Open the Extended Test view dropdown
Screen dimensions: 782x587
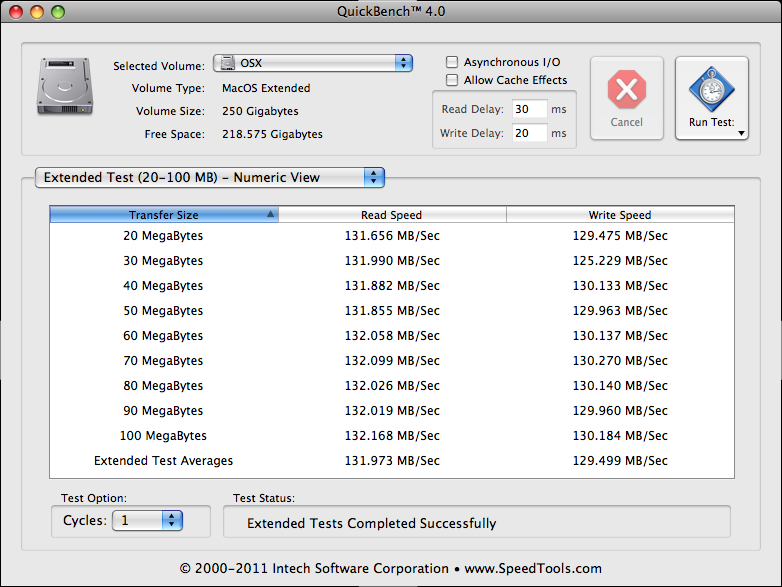pos(209,178)
